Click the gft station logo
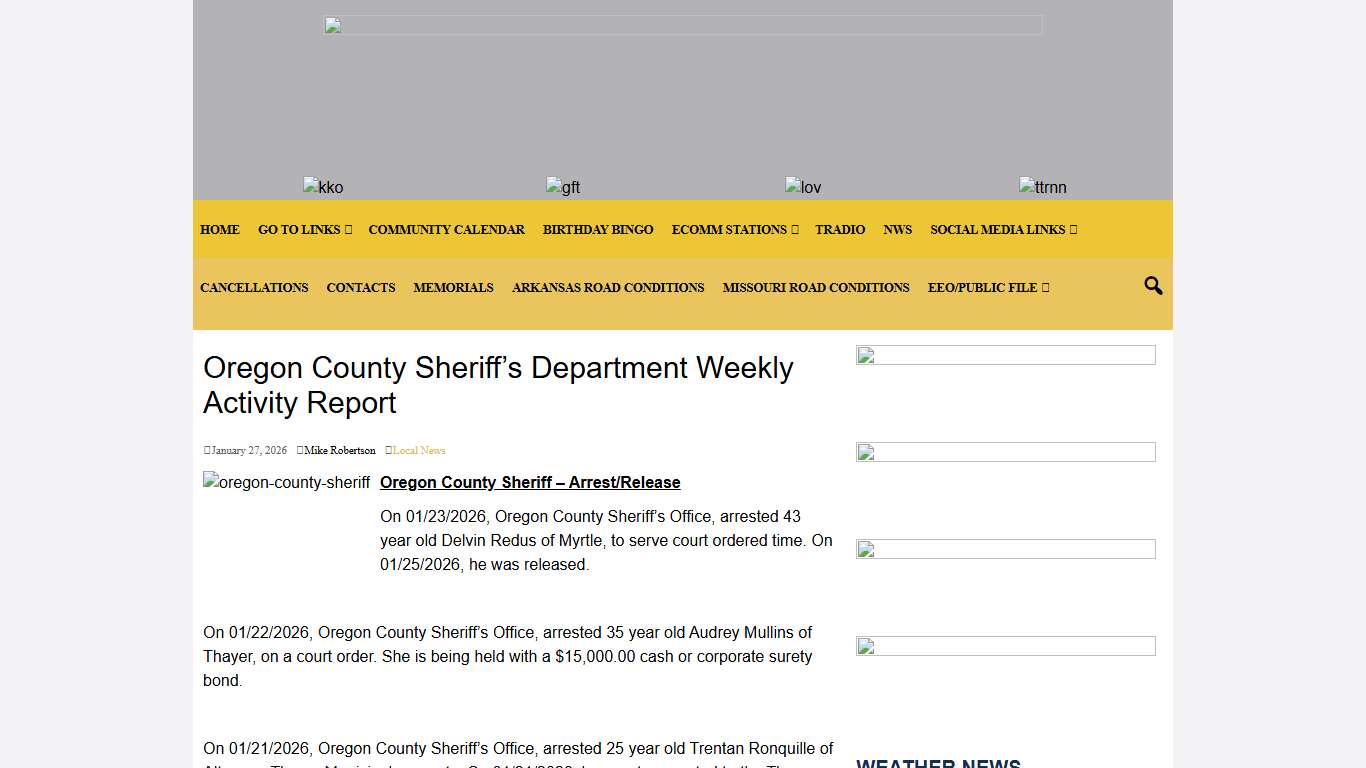Viewport: 1366px width, 768px height. (x=563, y=187)
